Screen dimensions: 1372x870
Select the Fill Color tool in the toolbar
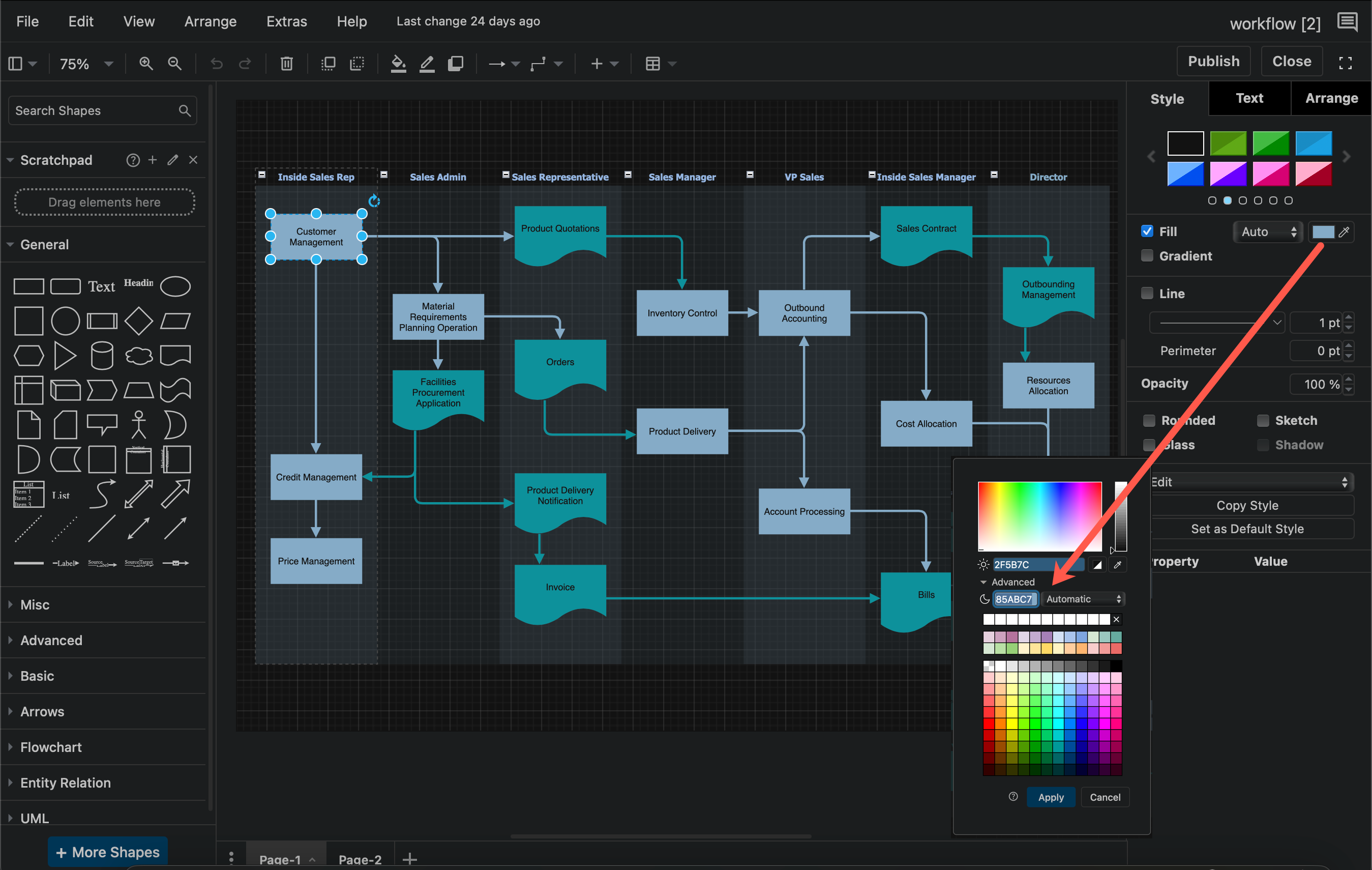[398, 63]
